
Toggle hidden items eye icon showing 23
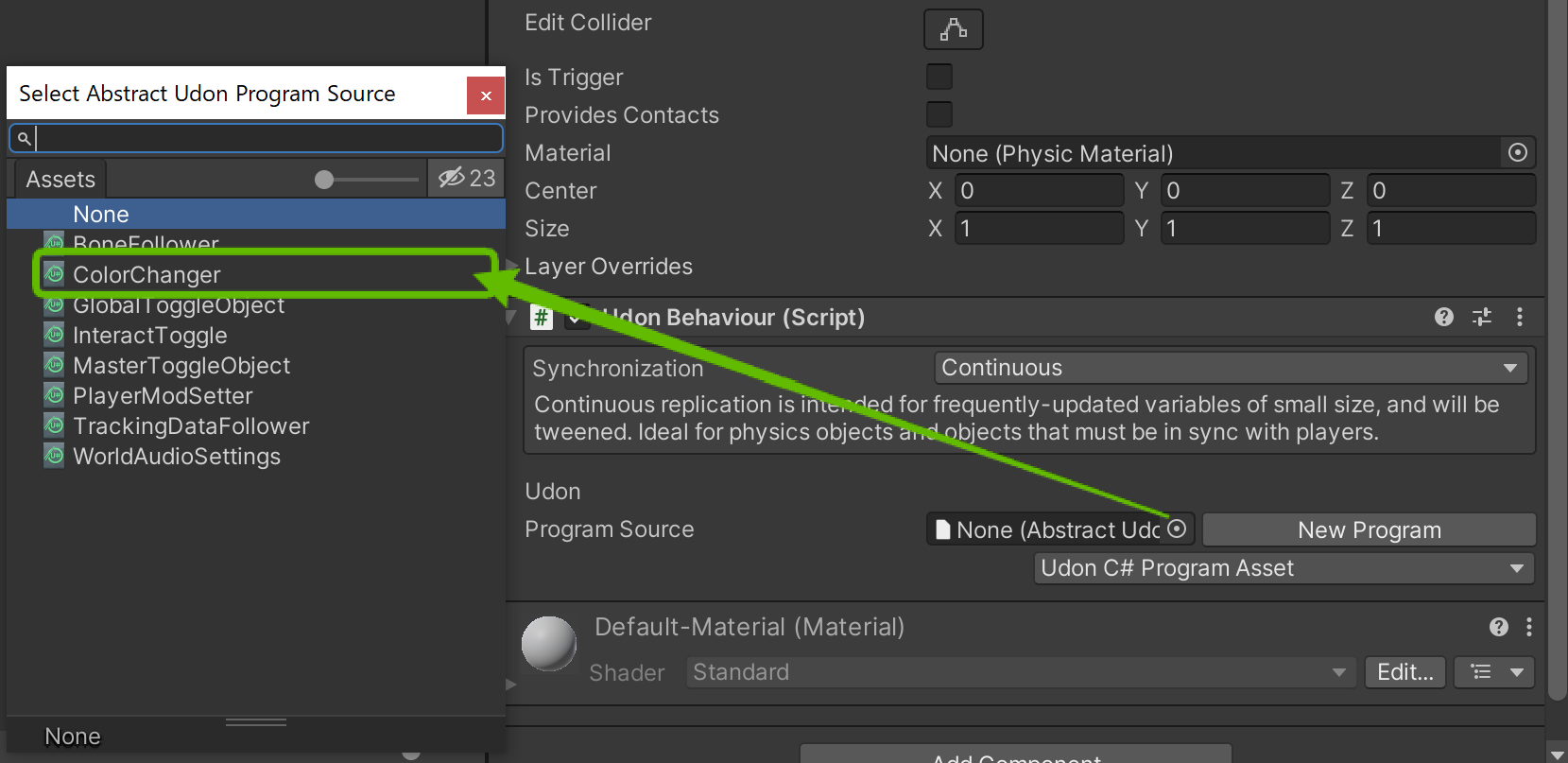[x=466, y=178]
